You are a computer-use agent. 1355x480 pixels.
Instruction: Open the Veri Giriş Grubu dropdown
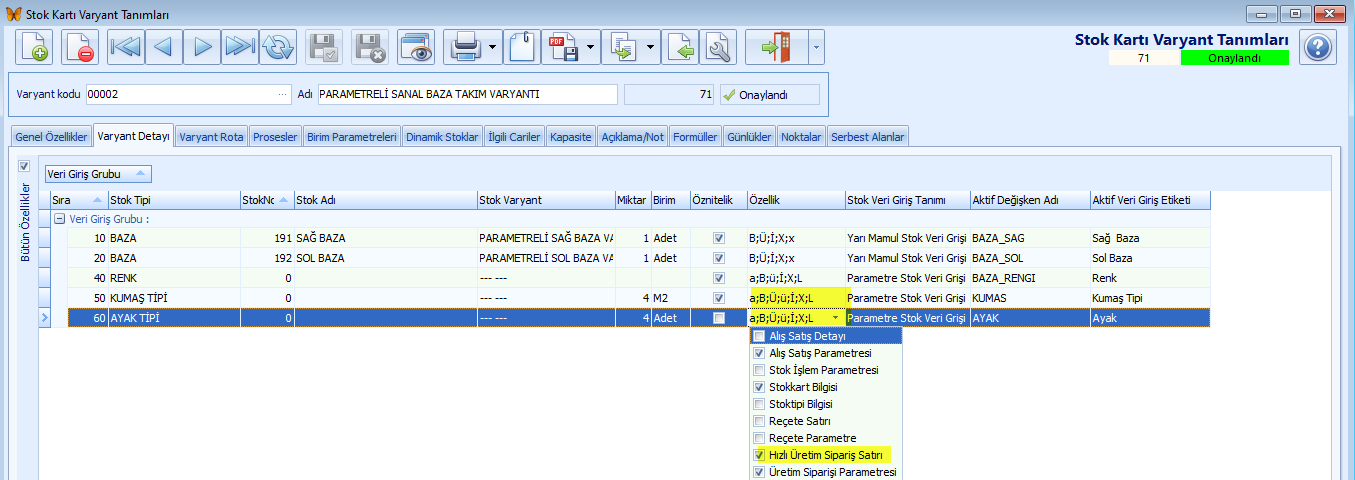[98, 174]
